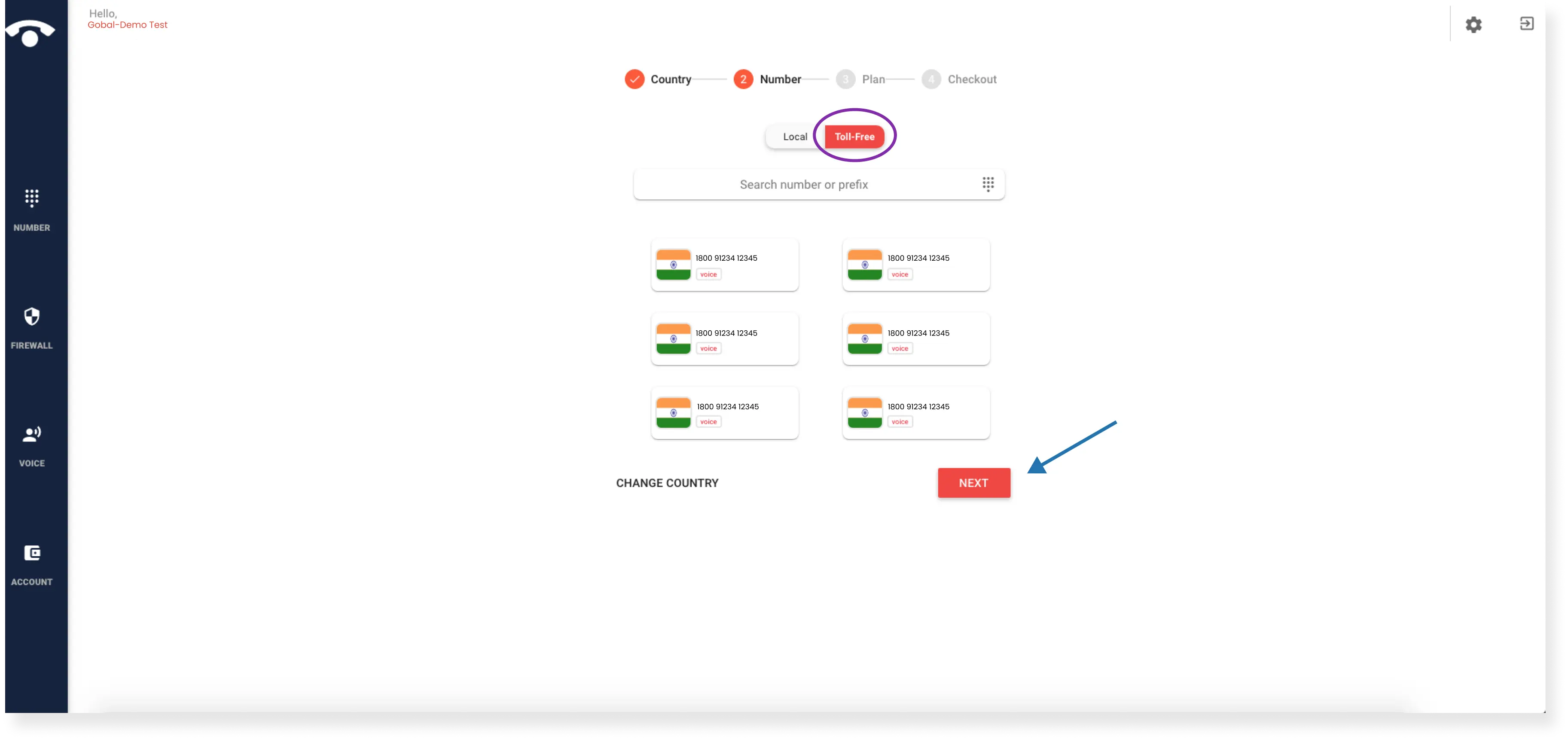This screenshot has width=1568, height=740.
Task: Click CHANGE COUNTRY button
Action: [x=667, y=482]
